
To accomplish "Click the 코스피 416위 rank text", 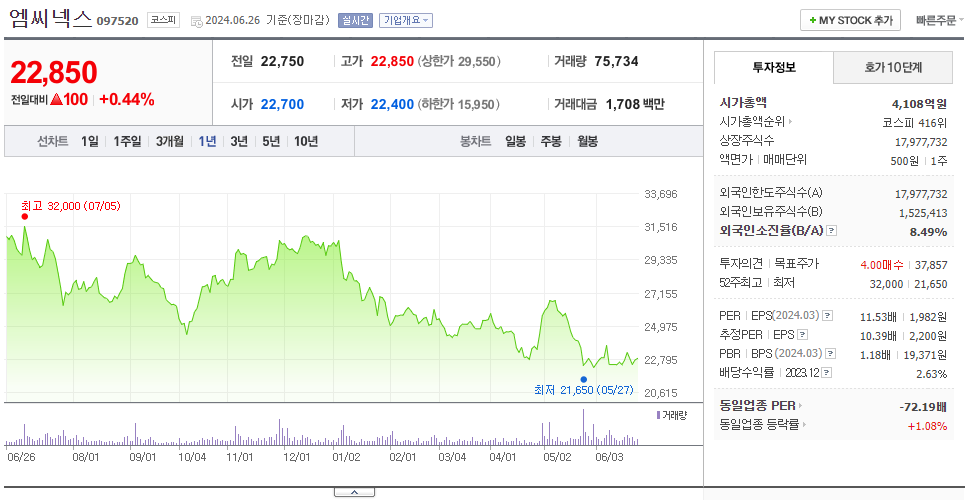I will (x=915, y=122).
